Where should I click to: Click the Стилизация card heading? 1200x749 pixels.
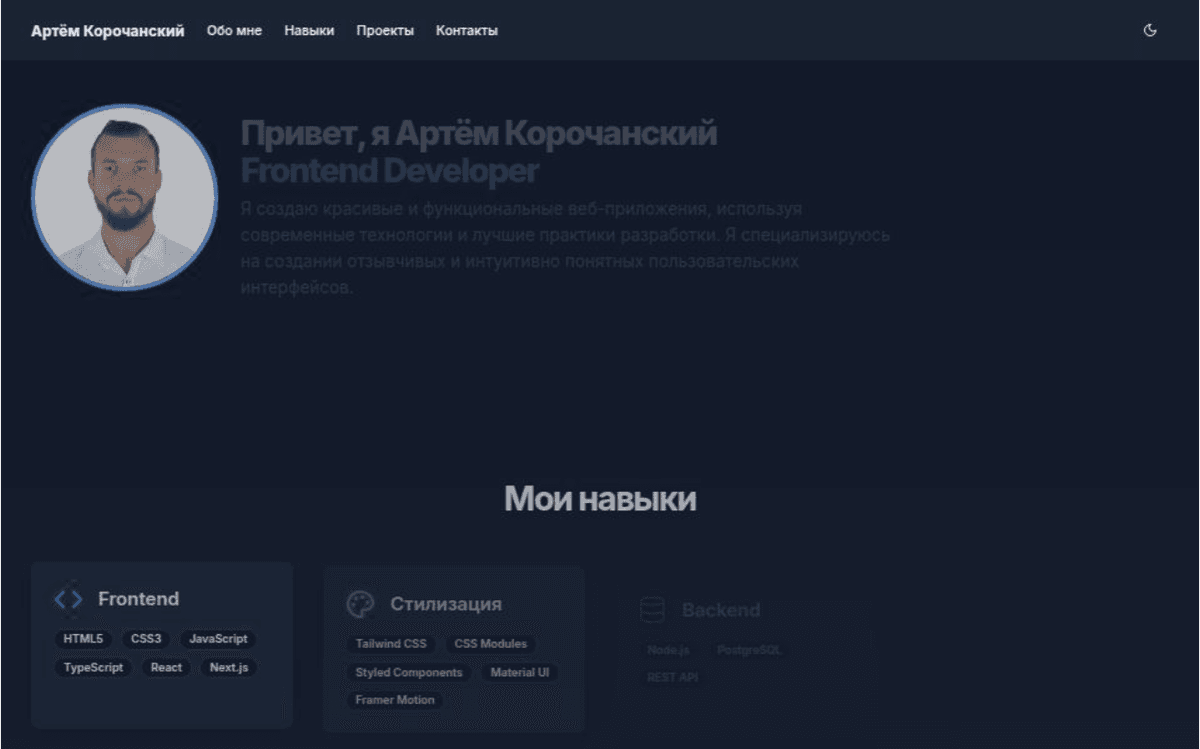[x=446, y=604]
